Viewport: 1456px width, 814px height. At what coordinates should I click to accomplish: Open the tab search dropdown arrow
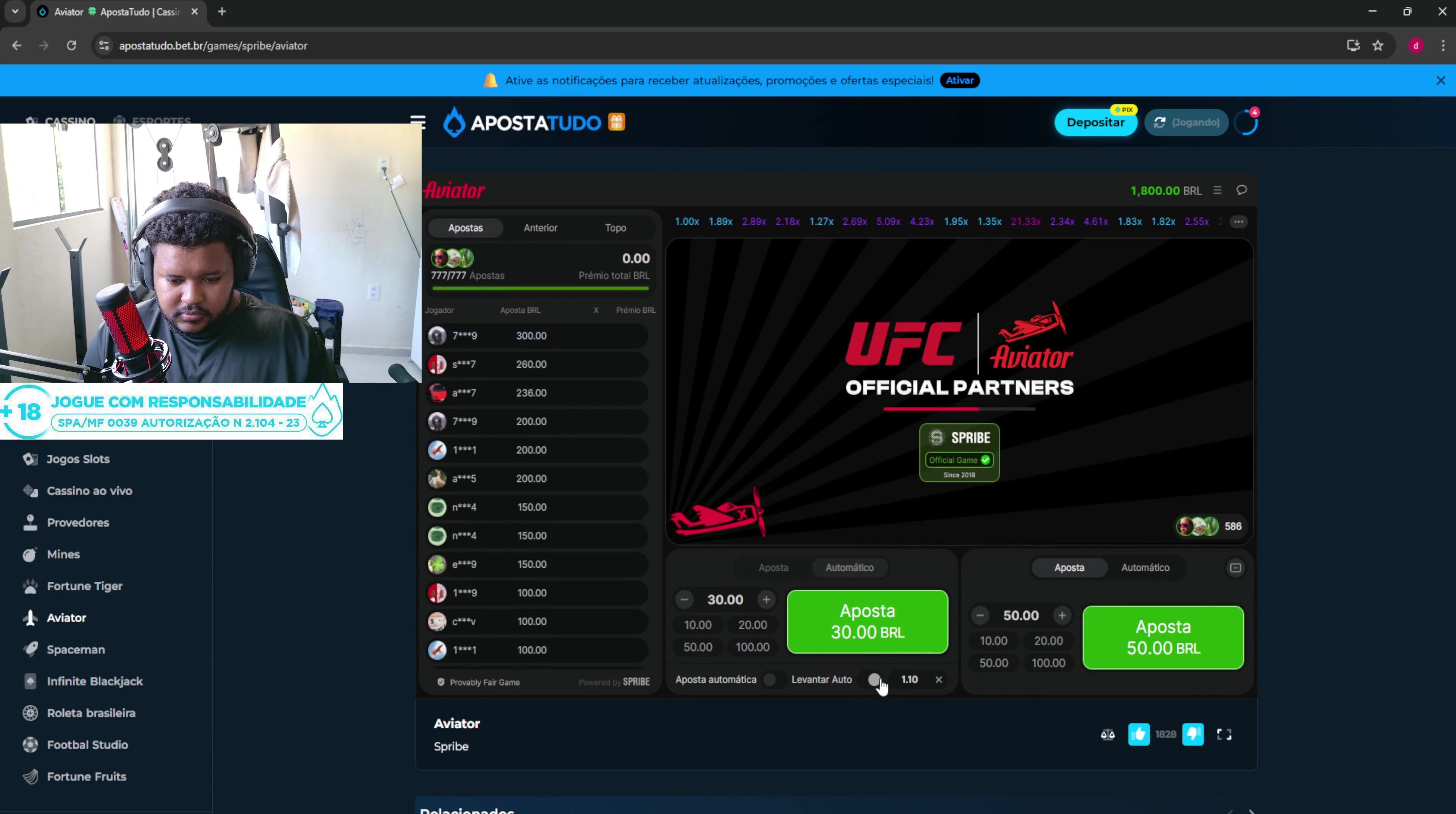[15, 11]
